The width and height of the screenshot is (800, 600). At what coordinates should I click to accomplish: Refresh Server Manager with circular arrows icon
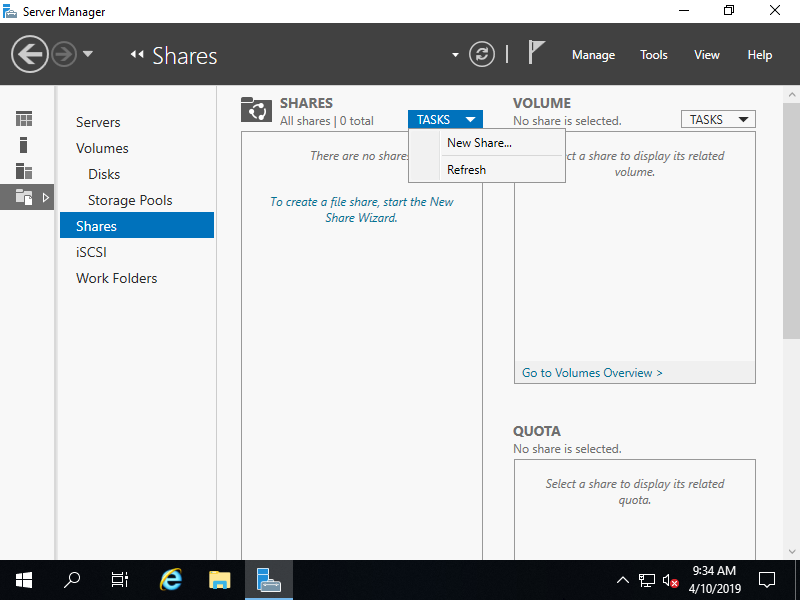(x=482, y=54)
